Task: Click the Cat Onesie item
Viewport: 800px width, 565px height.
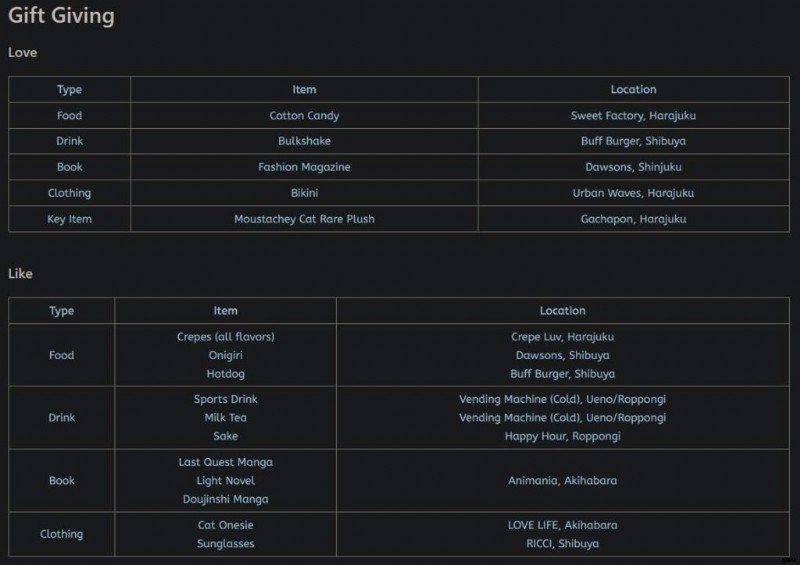Action: [225, 525]
